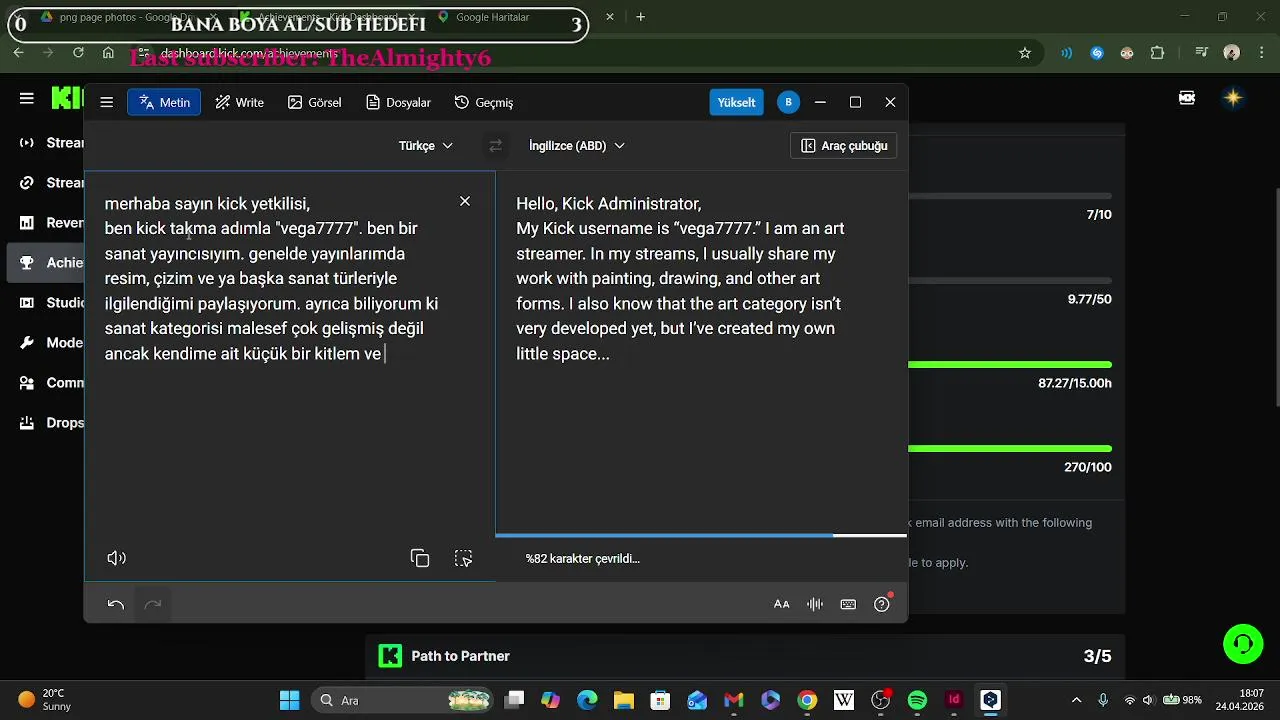Undo the last edit

point(116,604)
